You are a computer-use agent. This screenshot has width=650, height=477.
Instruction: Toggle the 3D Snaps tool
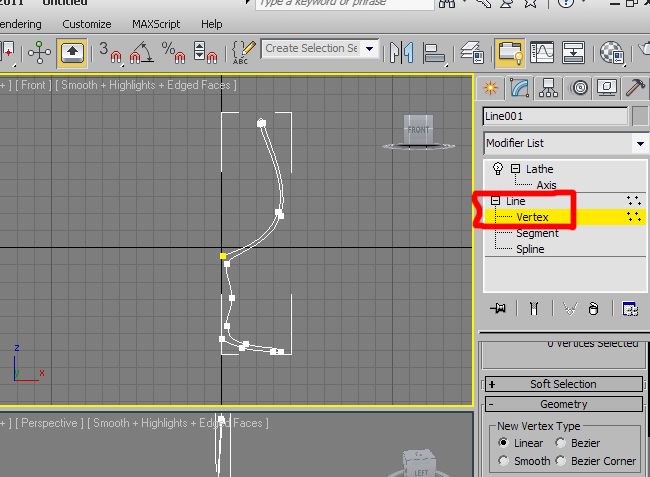(x=111, y=53)
